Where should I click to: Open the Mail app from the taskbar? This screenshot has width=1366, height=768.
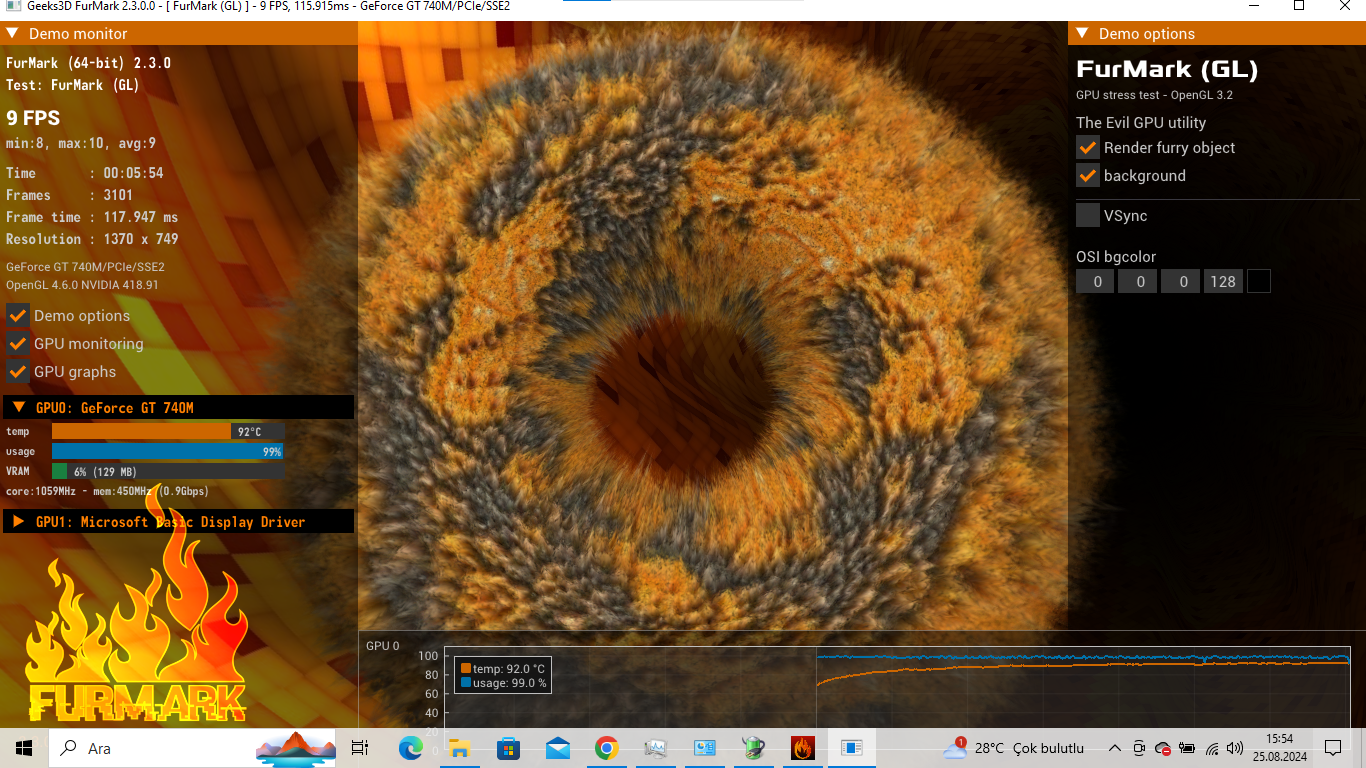558,748
